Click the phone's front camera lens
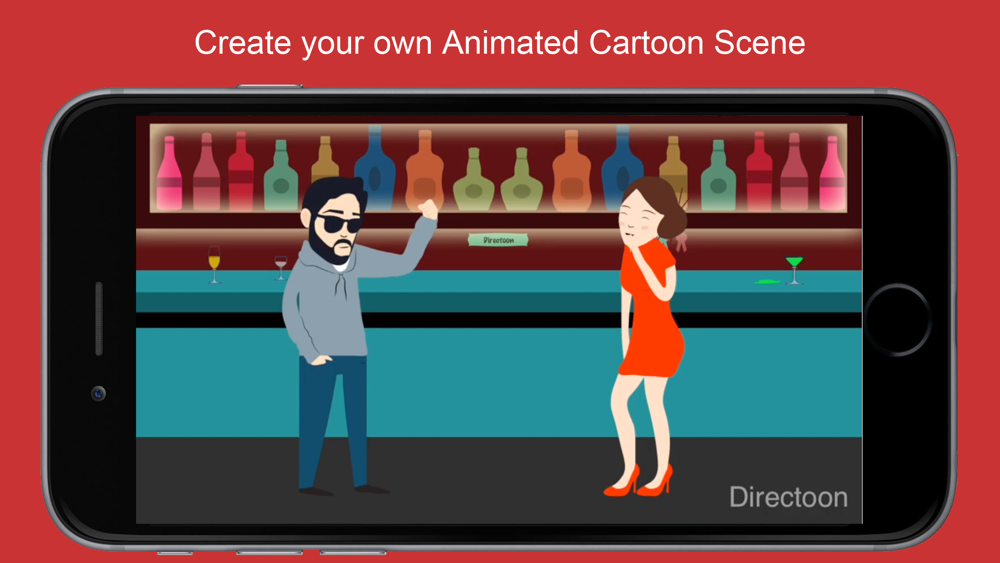 pyautogui.click(x=98, y=393)
